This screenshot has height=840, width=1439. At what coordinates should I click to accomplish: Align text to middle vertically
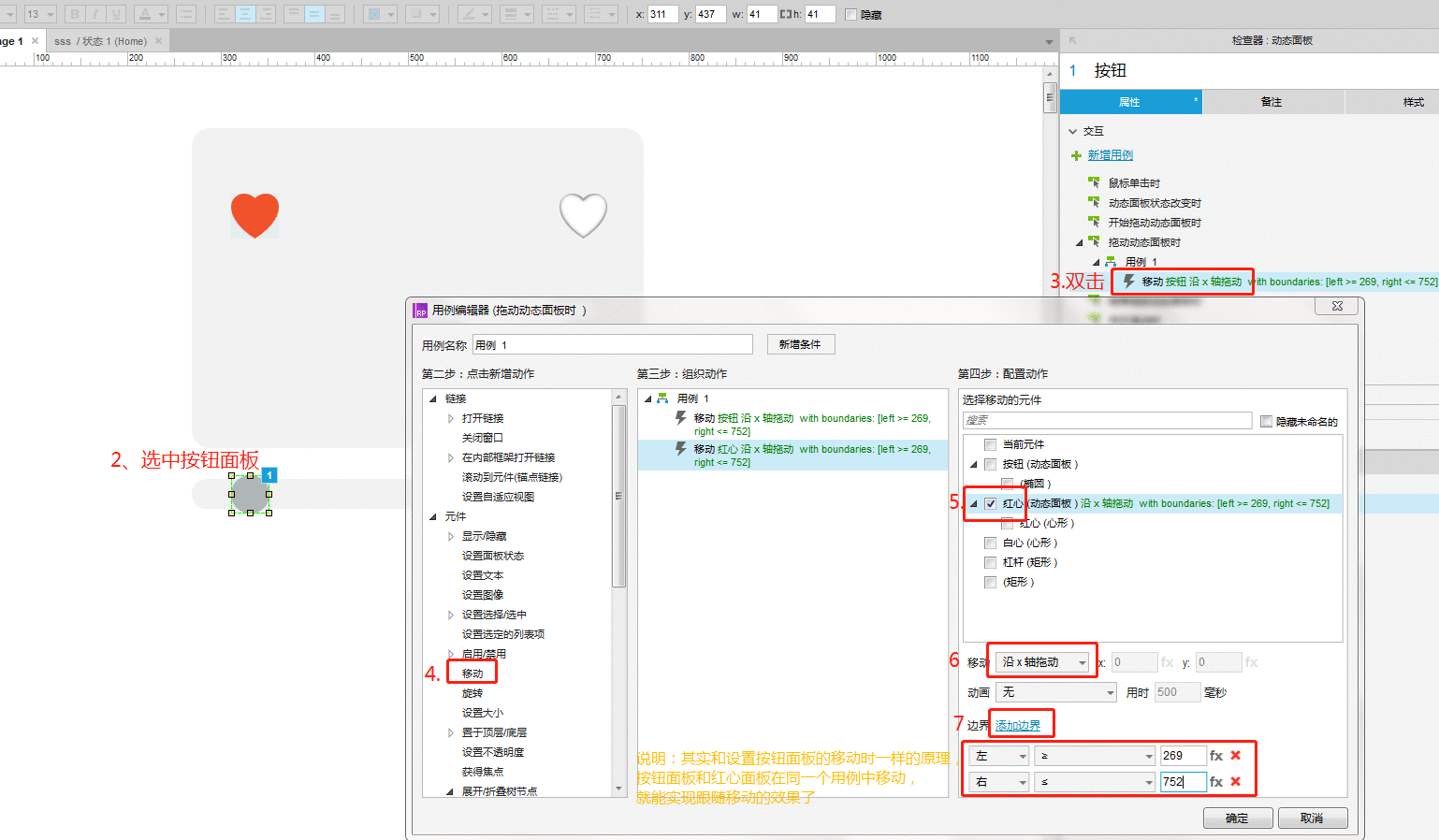point(313,14)
